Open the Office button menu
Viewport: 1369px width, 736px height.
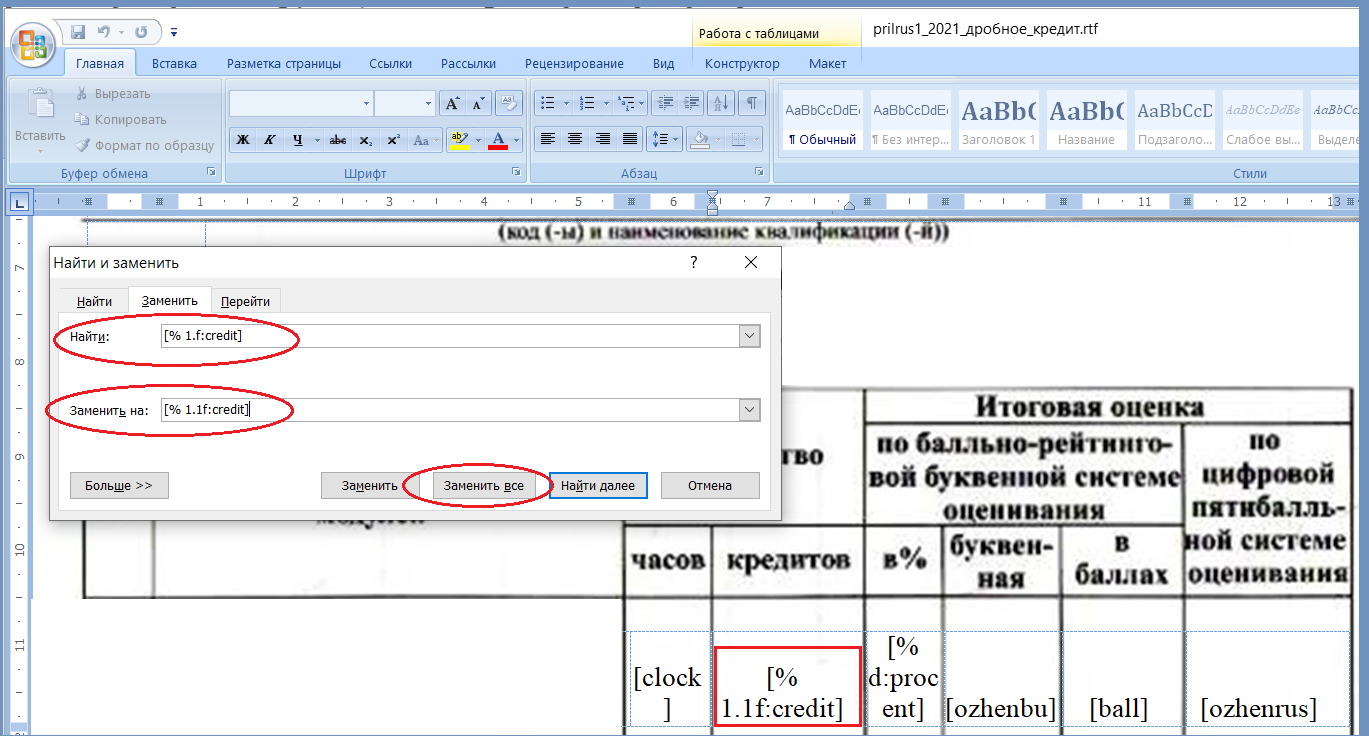coord(32,45)
